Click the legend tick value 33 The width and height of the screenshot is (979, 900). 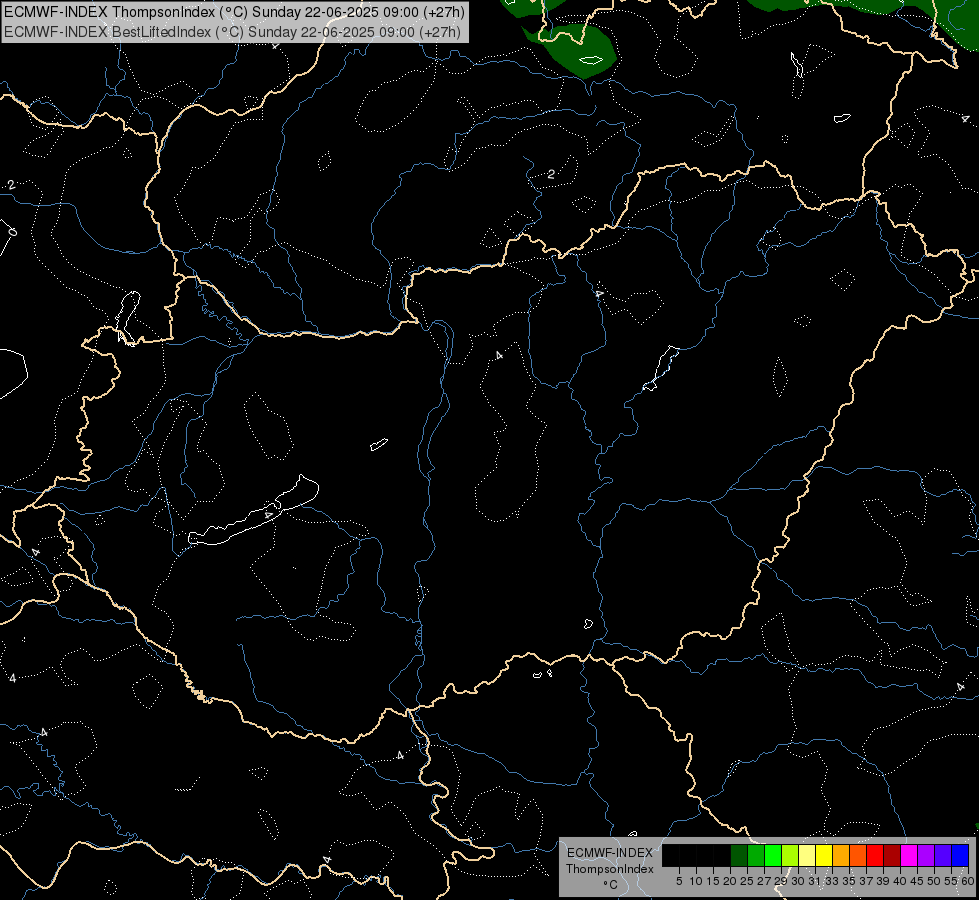tap(832, 881)
